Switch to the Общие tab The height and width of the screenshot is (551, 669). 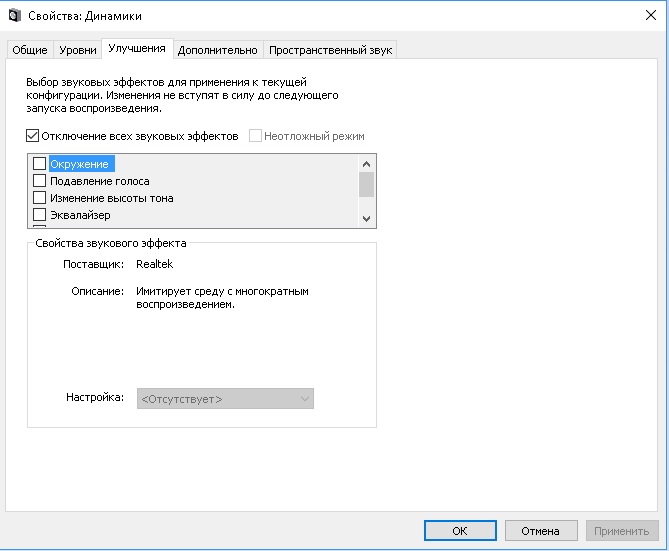29,50
